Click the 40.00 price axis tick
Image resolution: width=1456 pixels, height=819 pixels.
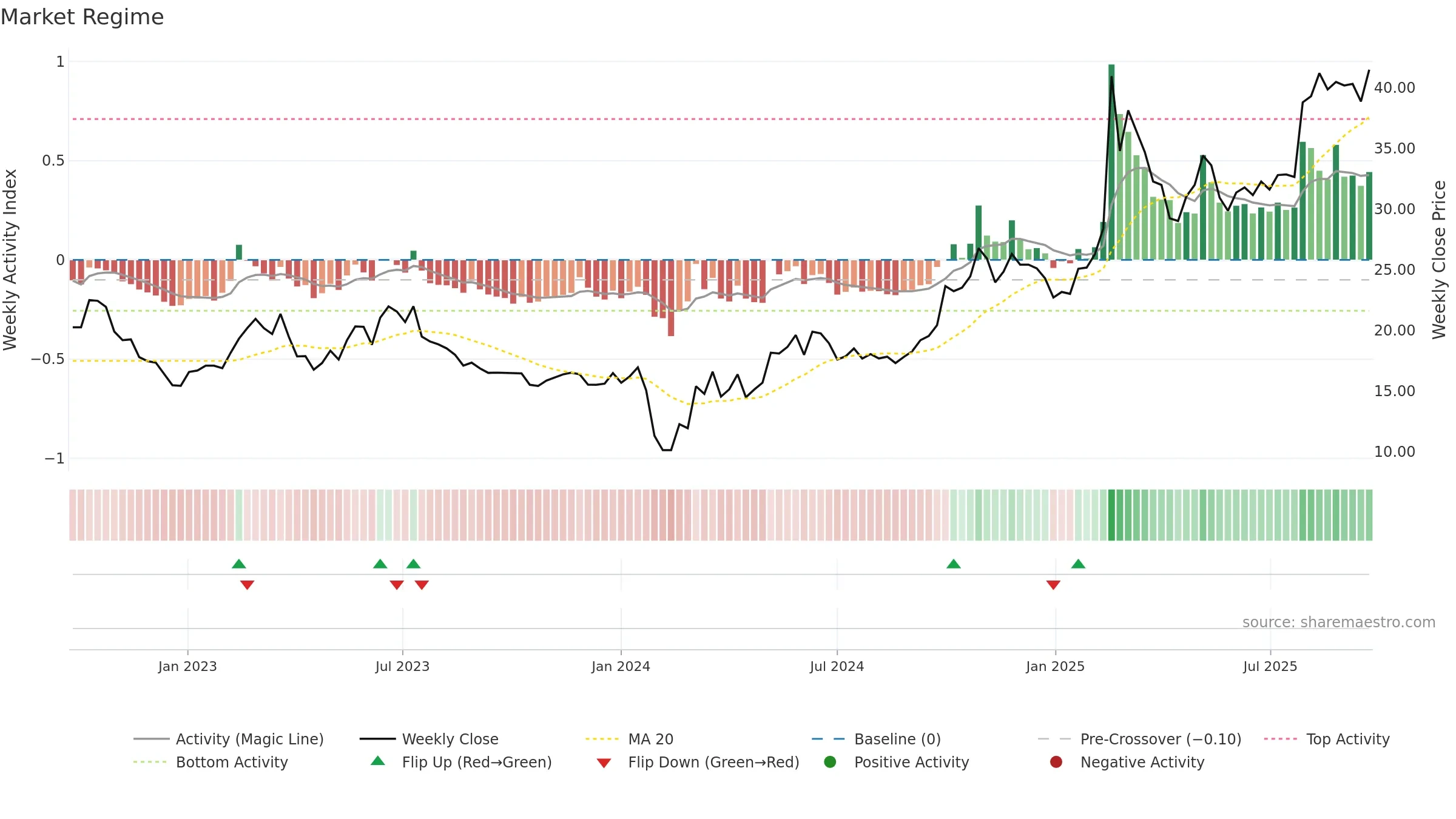(1394, 88)
